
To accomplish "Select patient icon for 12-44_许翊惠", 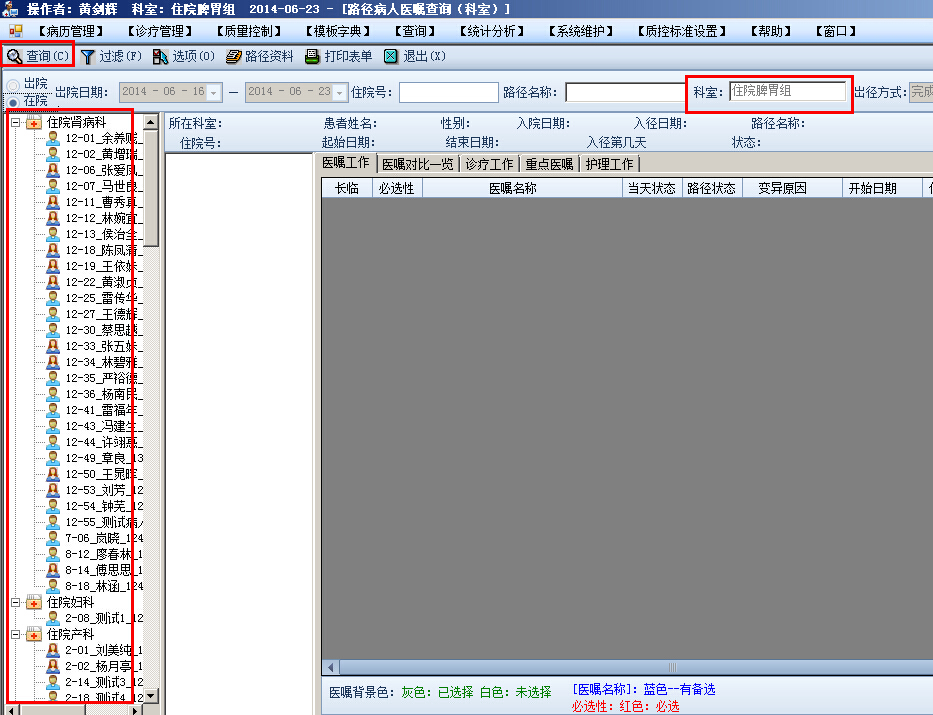I will [53, 442].
